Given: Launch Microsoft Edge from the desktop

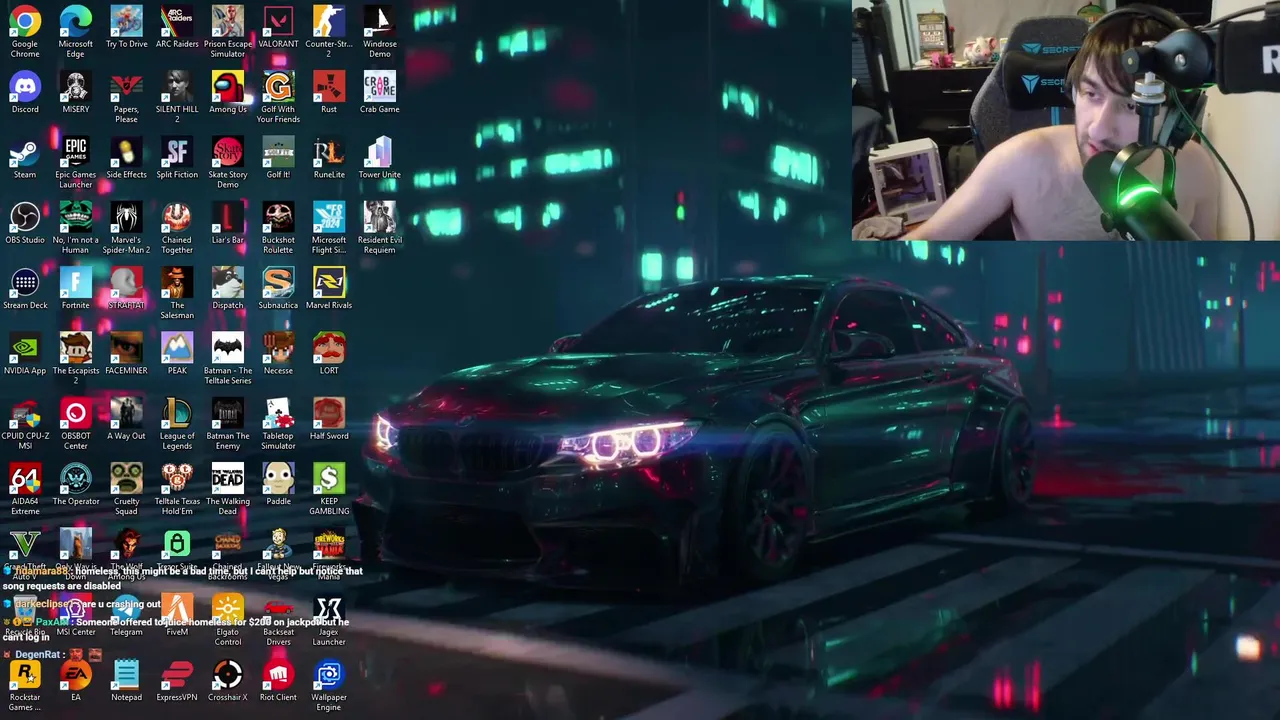Looking at the screenshot, I should point(76,21).
